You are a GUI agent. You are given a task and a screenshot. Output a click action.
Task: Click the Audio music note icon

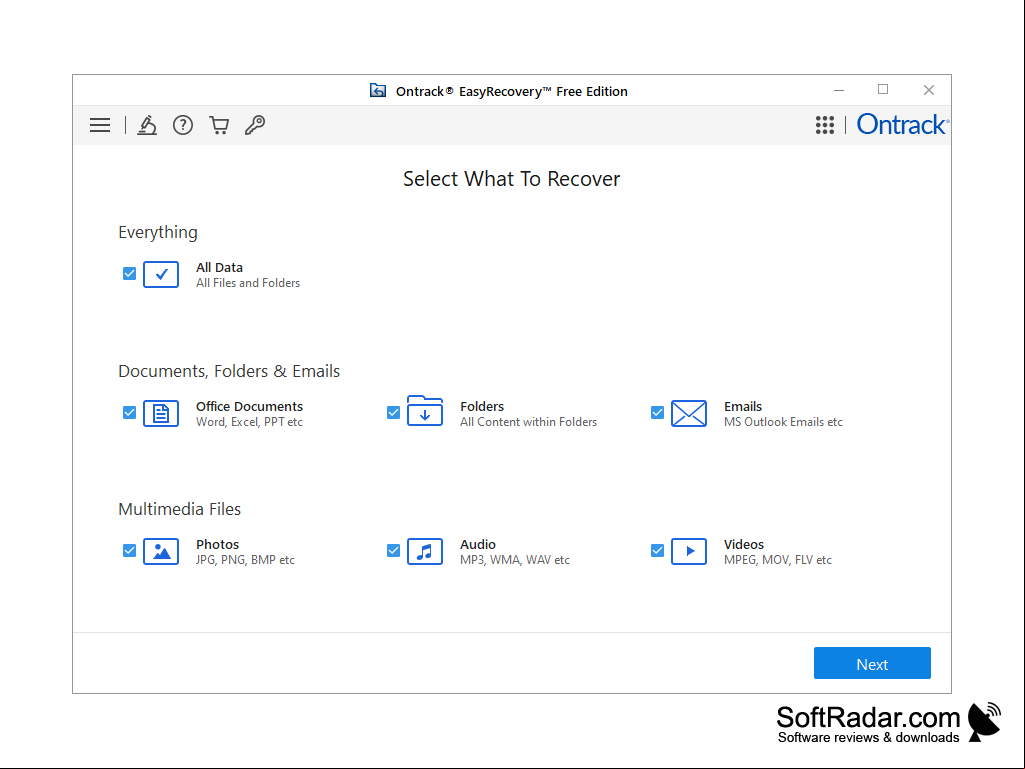click(x=425, y=551)
